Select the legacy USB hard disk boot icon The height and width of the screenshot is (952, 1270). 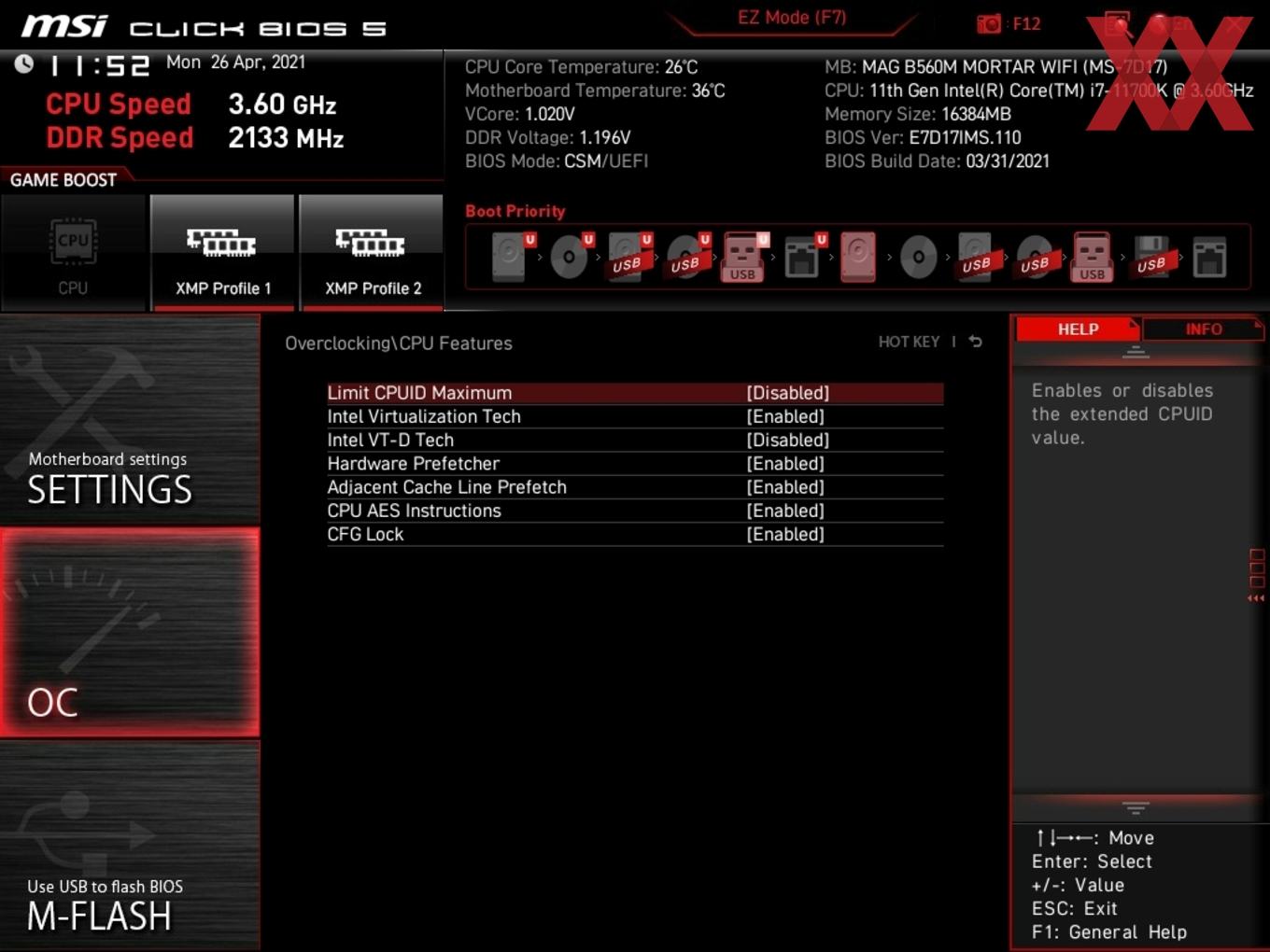tap(976, 257)
